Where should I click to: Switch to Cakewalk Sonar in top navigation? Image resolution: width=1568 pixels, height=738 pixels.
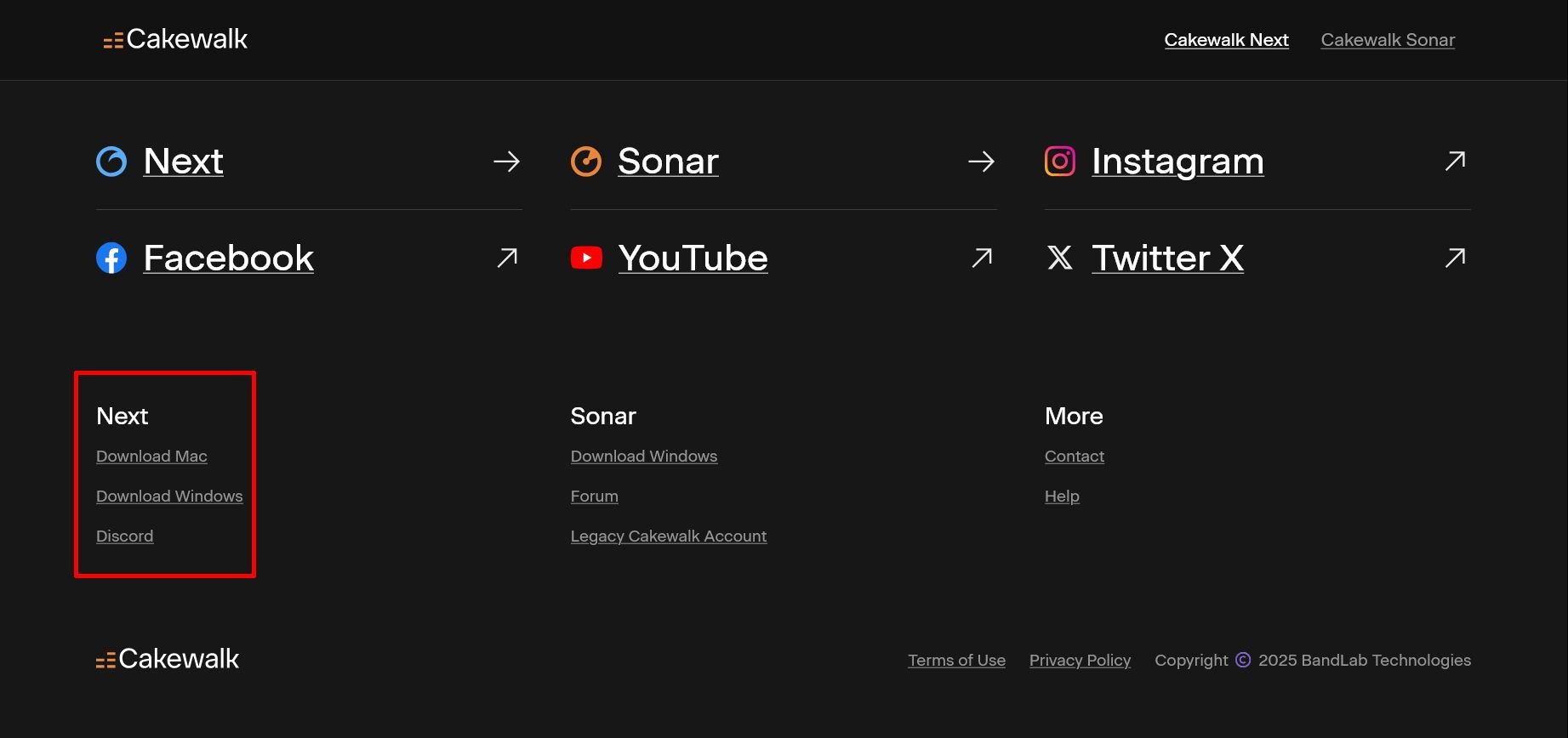1388,40
